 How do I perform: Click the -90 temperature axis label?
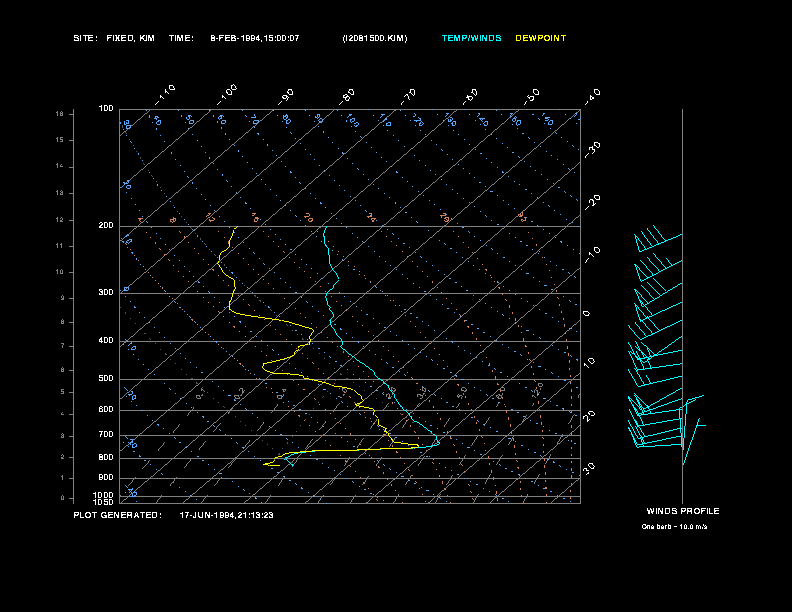pyautogui.click(x=286, y=97)
